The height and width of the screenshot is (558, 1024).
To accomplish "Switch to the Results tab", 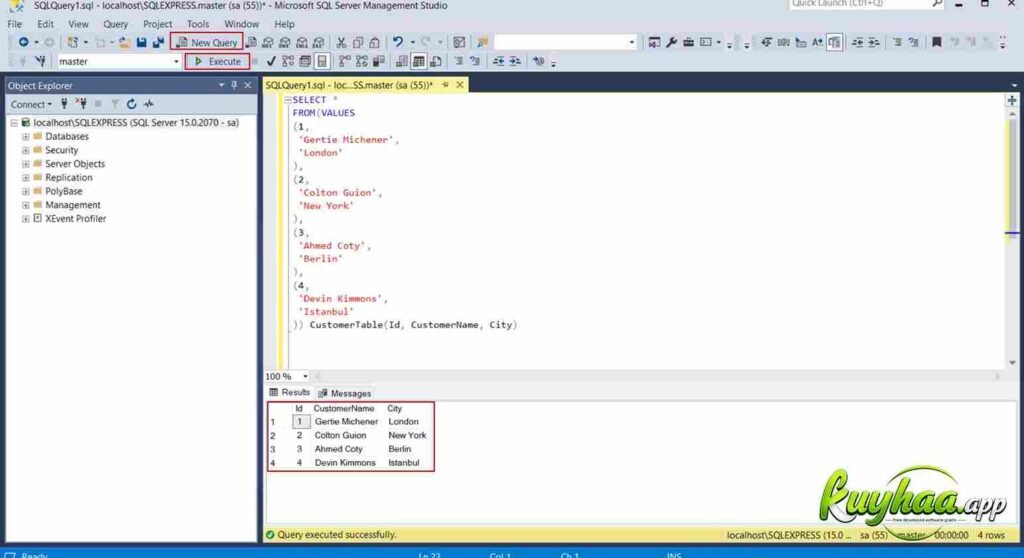I will click(290, 393).
